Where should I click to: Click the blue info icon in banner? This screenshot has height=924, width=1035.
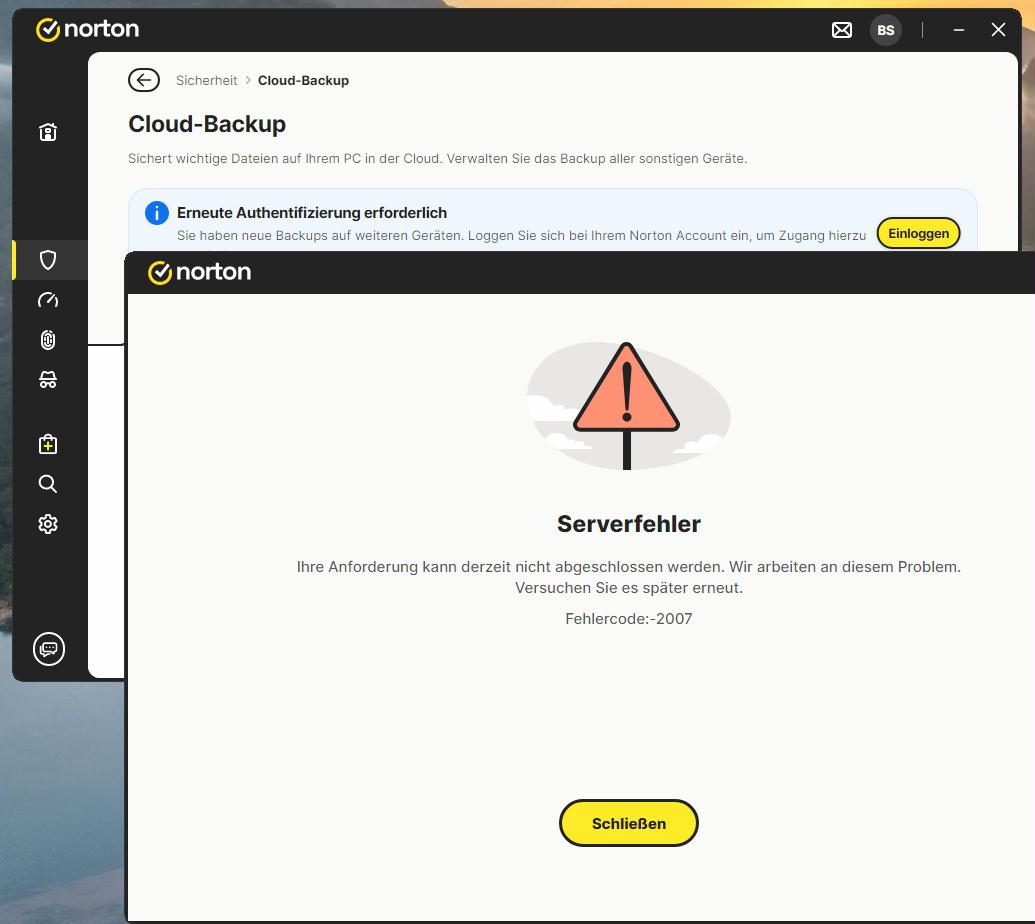156,213
